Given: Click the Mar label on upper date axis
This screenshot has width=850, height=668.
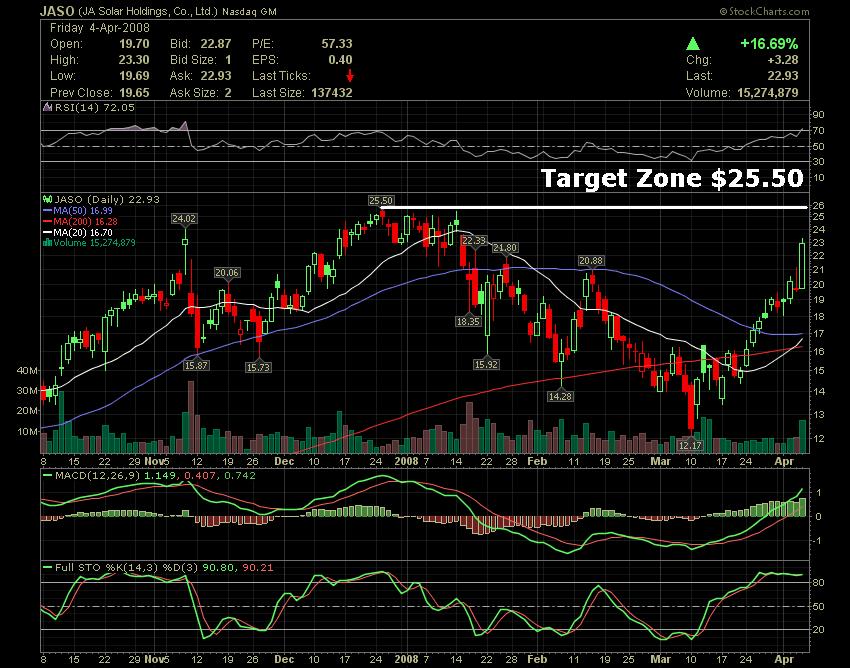Looking at the screenshot, I should pos(660,461).
